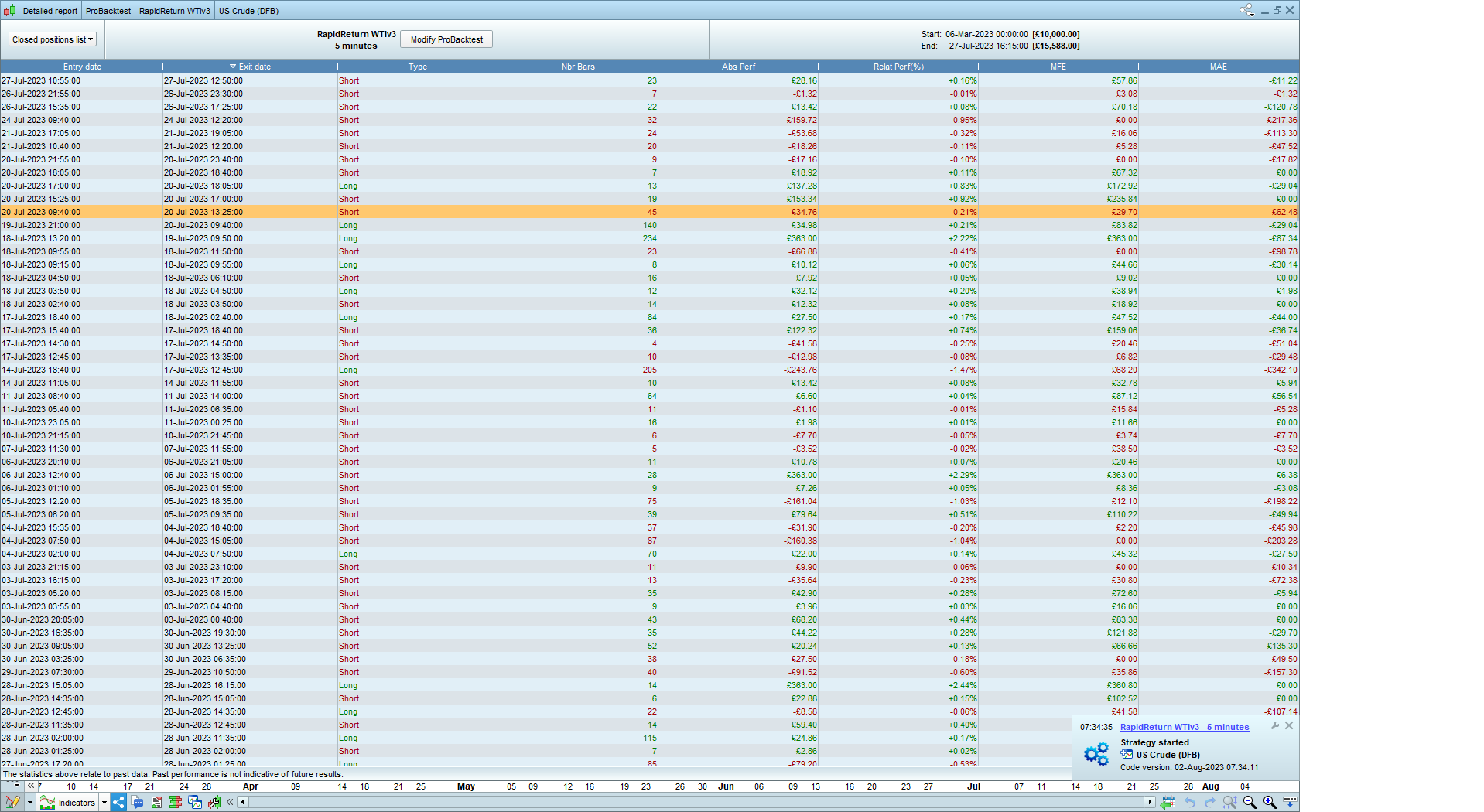Collapse the toolbar with double-left chevron
This screenshot has width=1484, height=812.
(x=230, y=802)
